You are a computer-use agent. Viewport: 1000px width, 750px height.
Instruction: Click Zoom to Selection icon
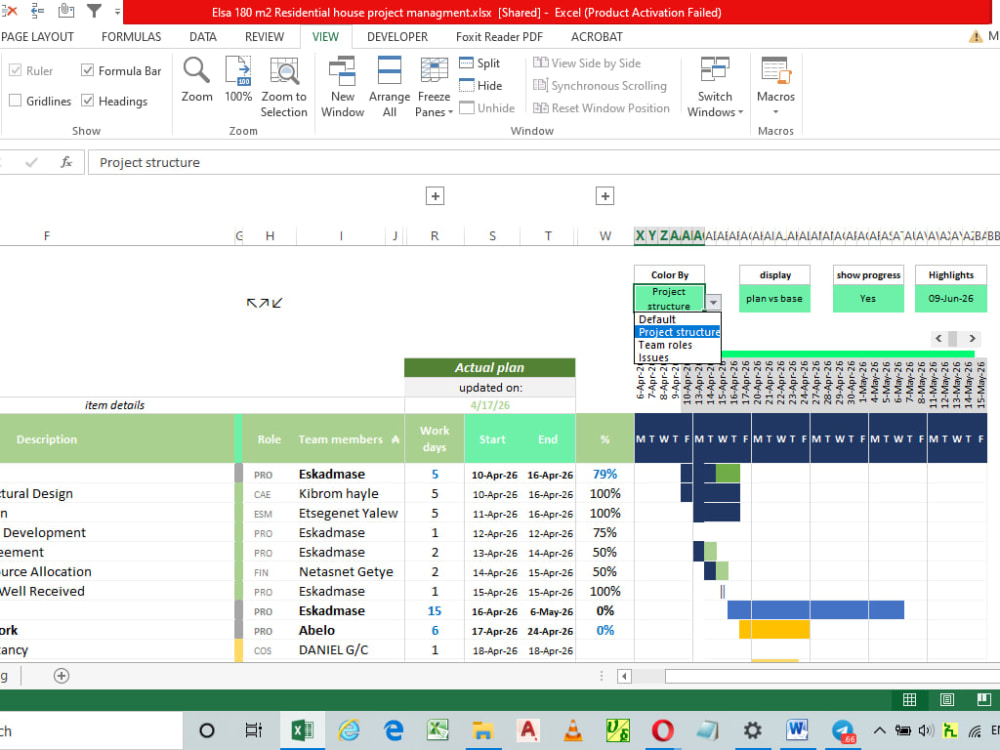284,71
